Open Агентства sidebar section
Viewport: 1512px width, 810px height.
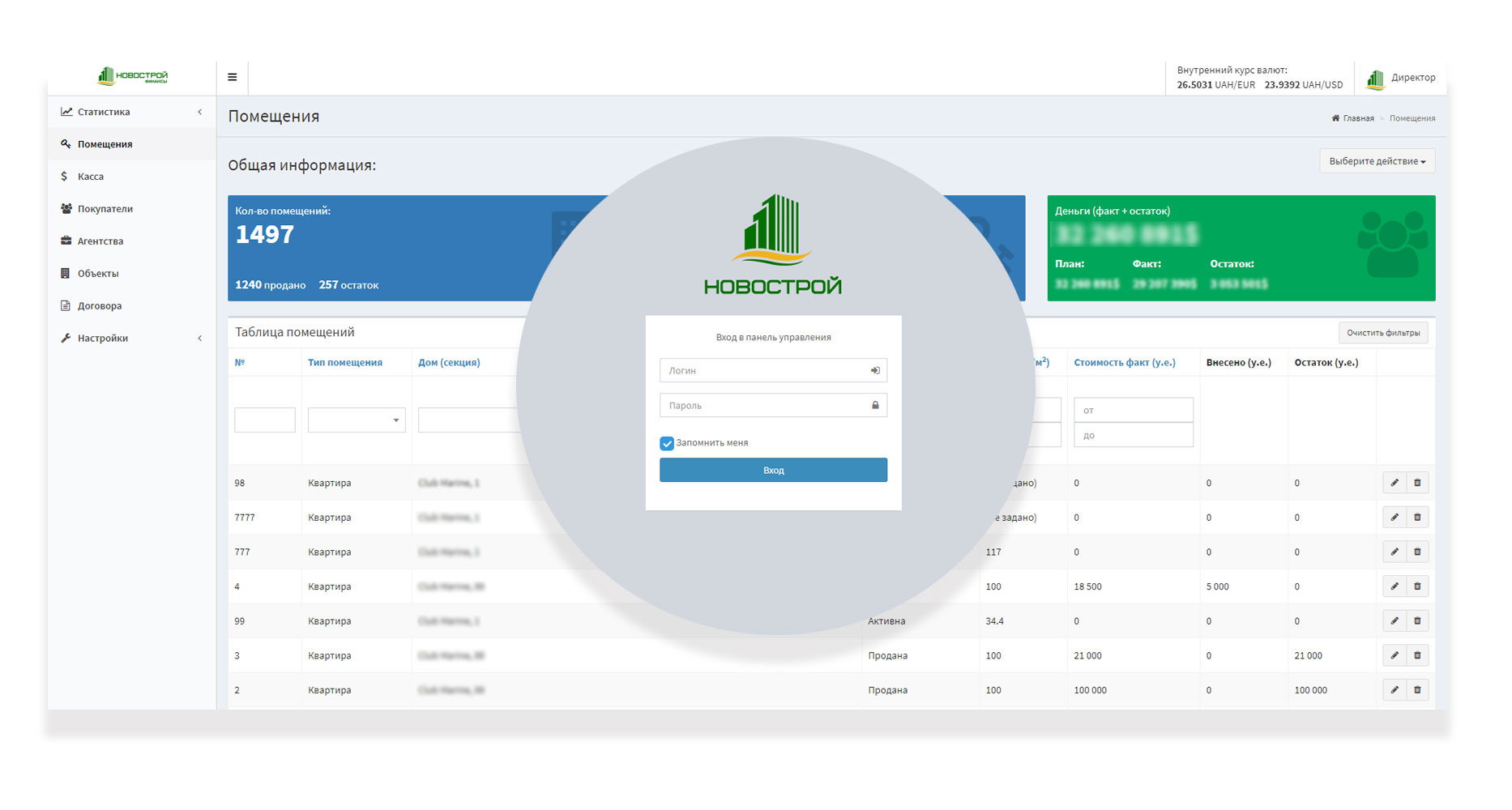pos(131,241)
